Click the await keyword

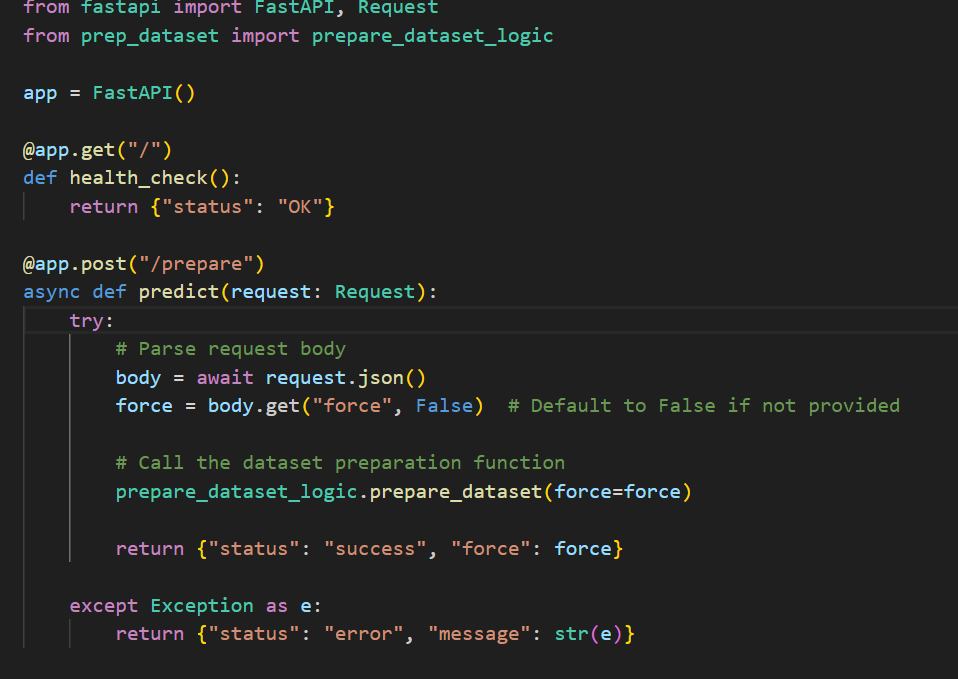225,378
